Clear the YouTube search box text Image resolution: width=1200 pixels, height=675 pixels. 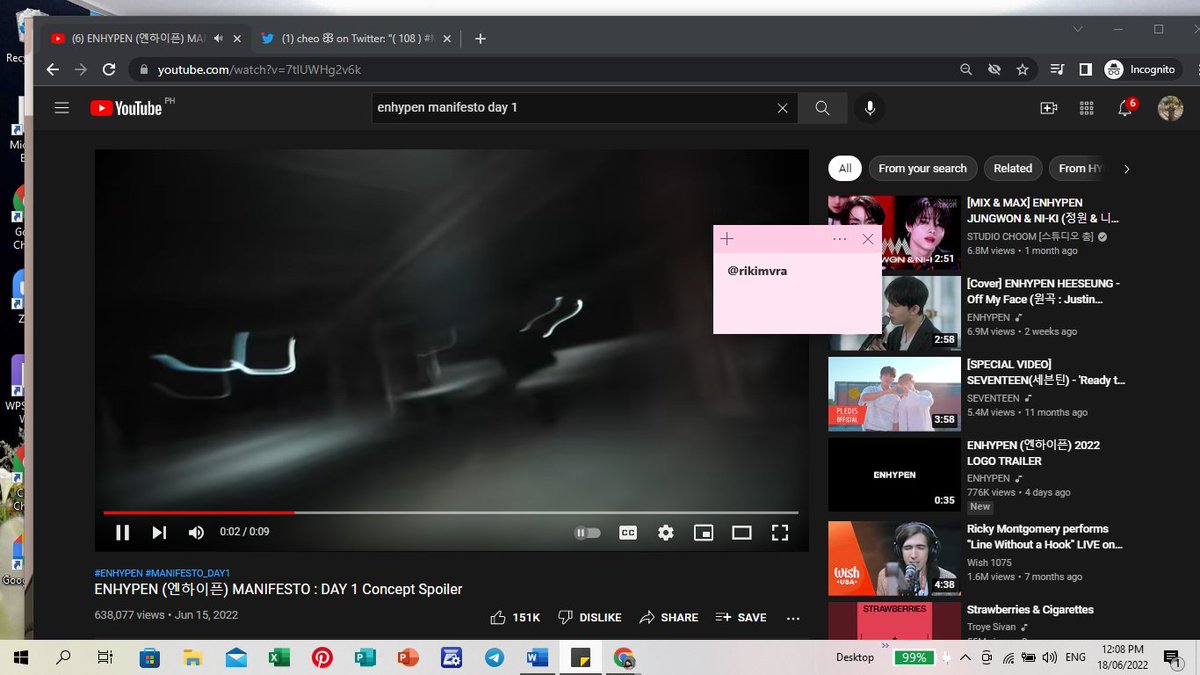[x=783, y=108]
